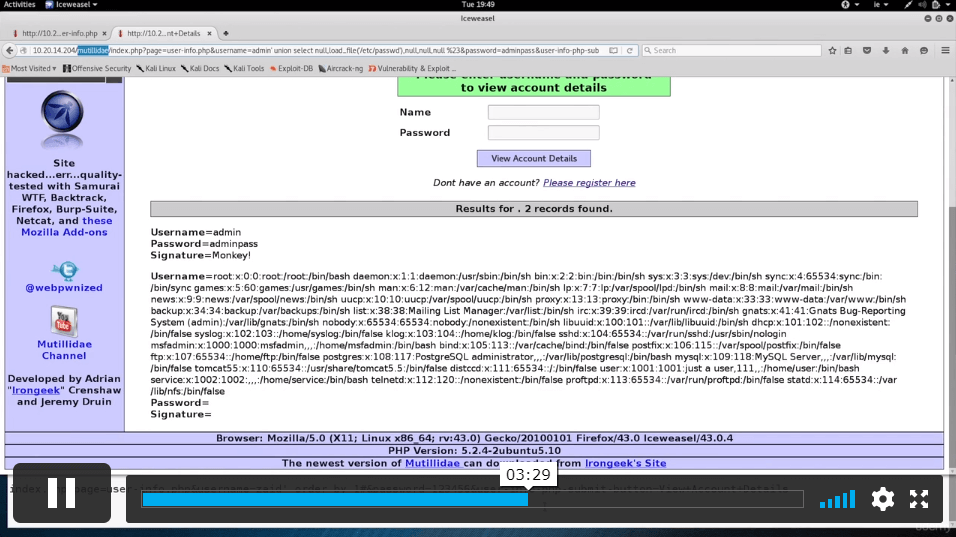Open Kali Docs bookmark
Viewport: 956px width, 537px height.
coord(200,69)
